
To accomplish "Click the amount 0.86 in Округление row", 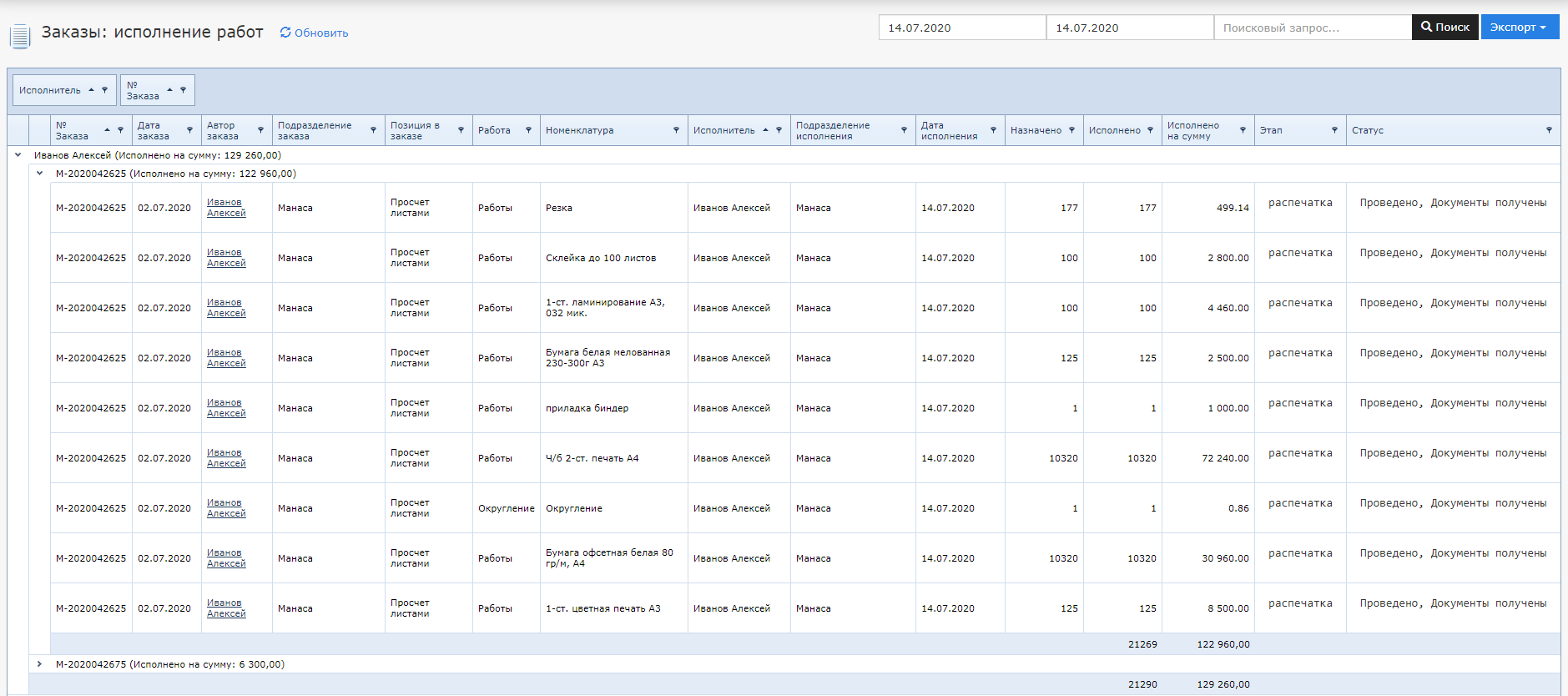I will click(1238, 508).
